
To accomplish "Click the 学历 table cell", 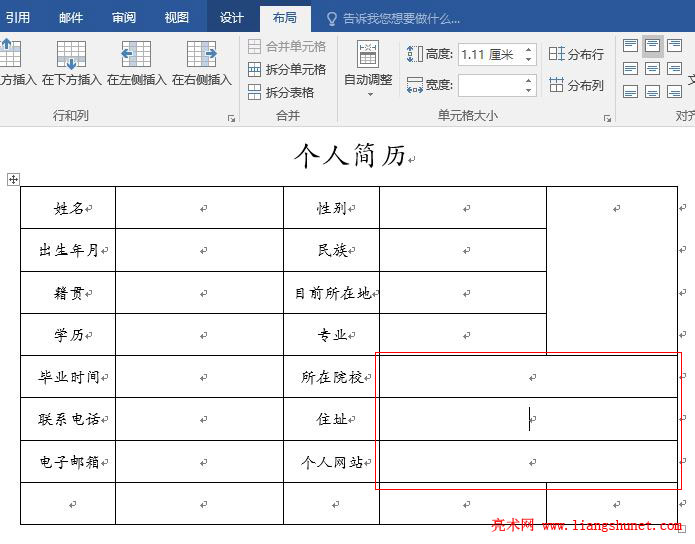I will coord(68,335).
